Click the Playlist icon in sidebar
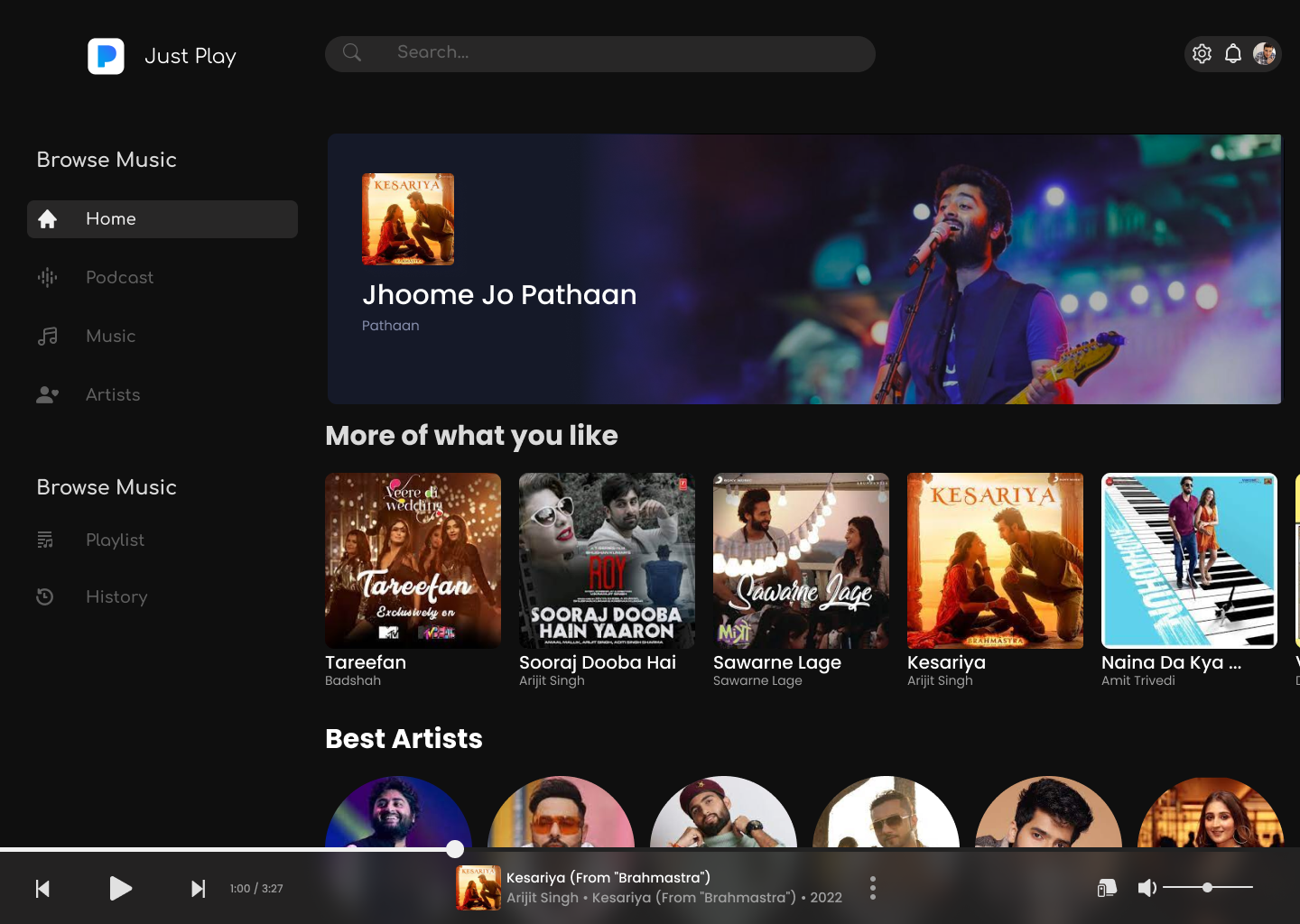1300x924 pixels. [x=45, y=541]
